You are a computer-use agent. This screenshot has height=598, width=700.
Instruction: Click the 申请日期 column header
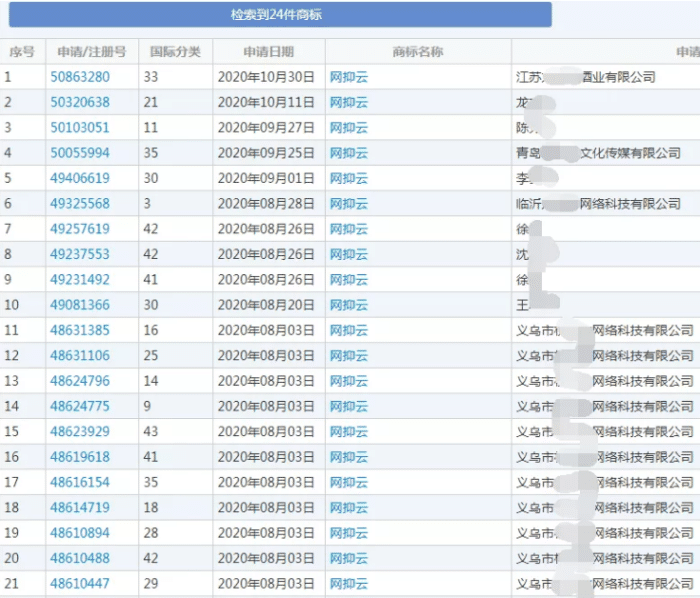coord(269,52)
